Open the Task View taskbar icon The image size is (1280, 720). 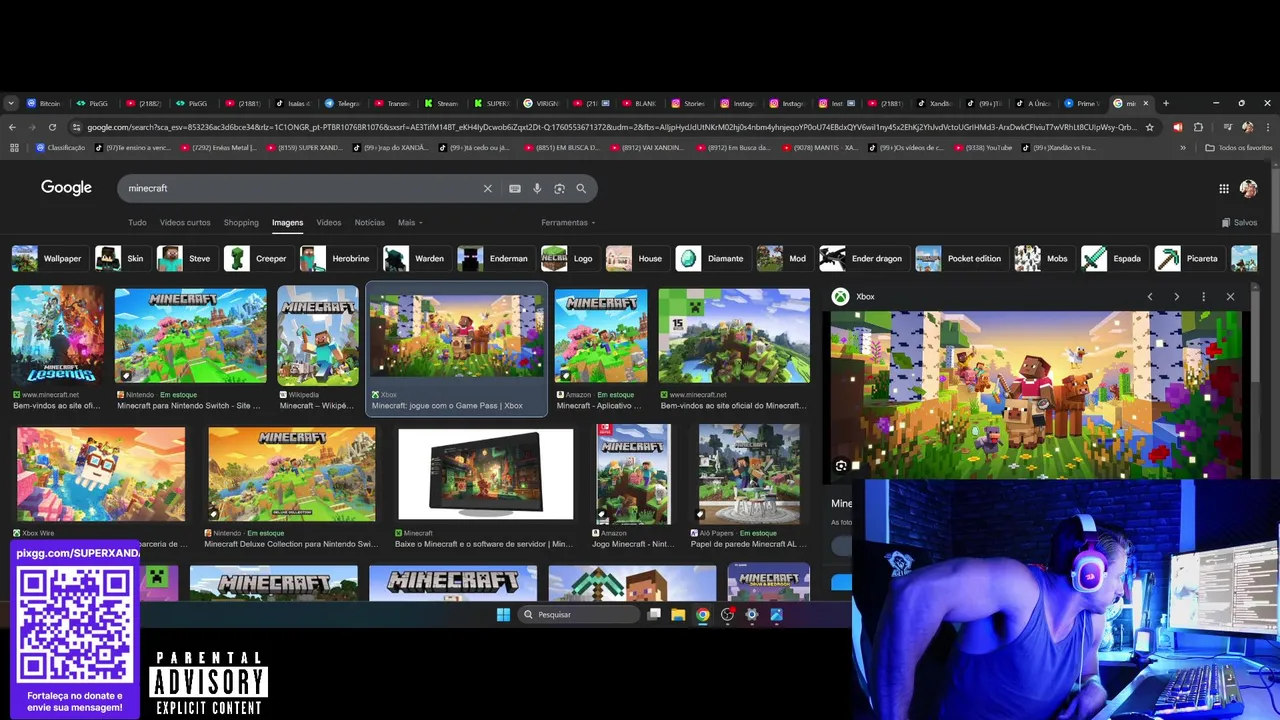[654, 615]
